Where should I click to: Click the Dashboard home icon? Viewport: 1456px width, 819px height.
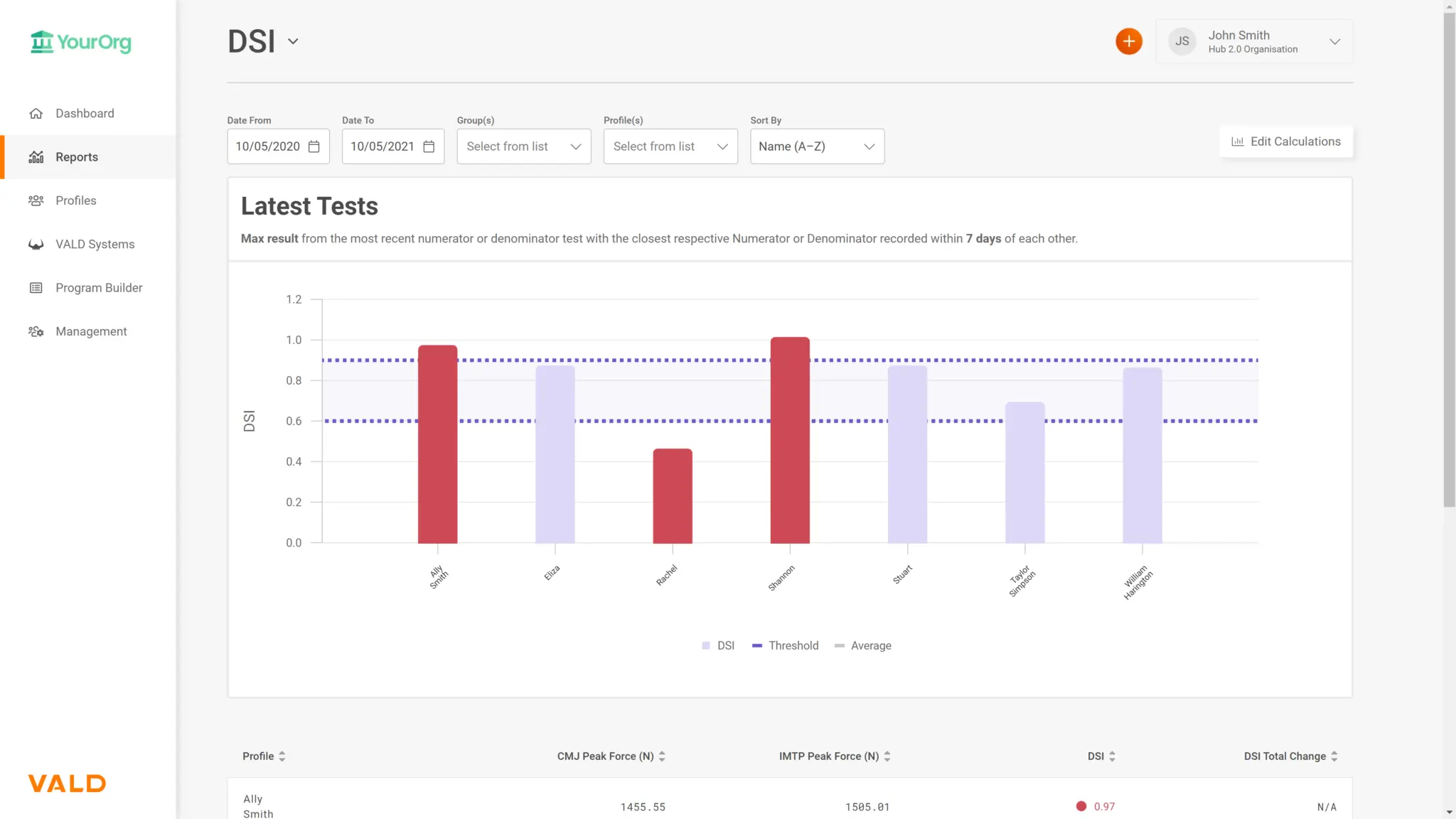coord(36,114)
